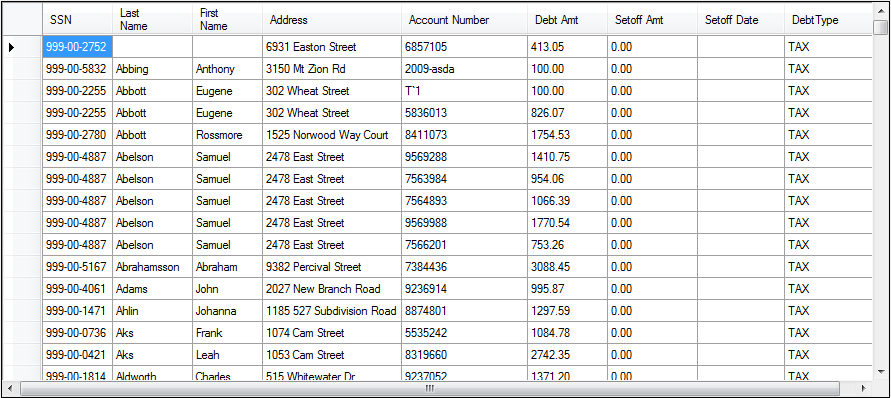This screenshot has height=398, width=891.
Task: Select the highlighted SSN cell 999-00-2752
Action: click(x=77, y=47)
